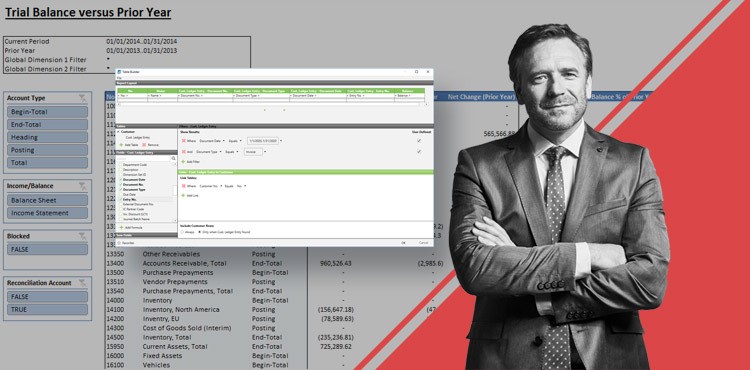Open the date range value dropdown arrow
Image resolution: width=750 pixels, height=370 pixels.
click(x=281, y=141)
